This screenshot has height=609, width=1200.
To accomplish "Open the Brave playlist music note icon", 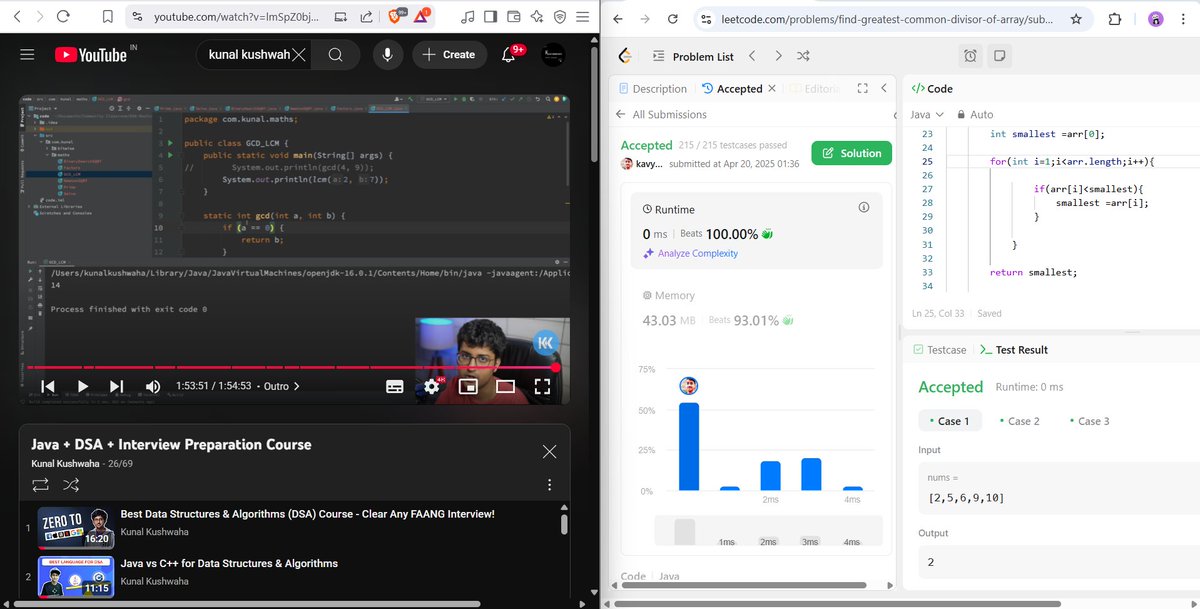I will tap(467, 17).
